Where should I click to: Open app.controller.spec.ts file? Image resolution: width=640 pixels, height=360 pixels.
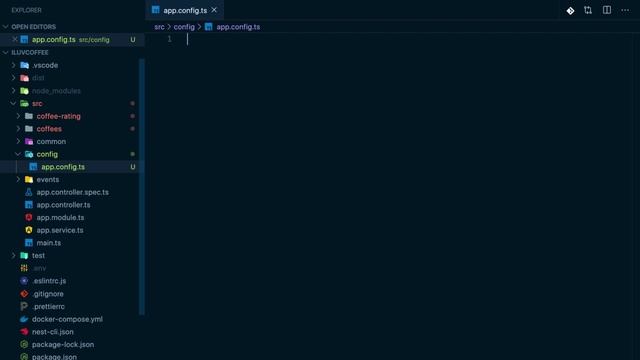click(73, 192)
